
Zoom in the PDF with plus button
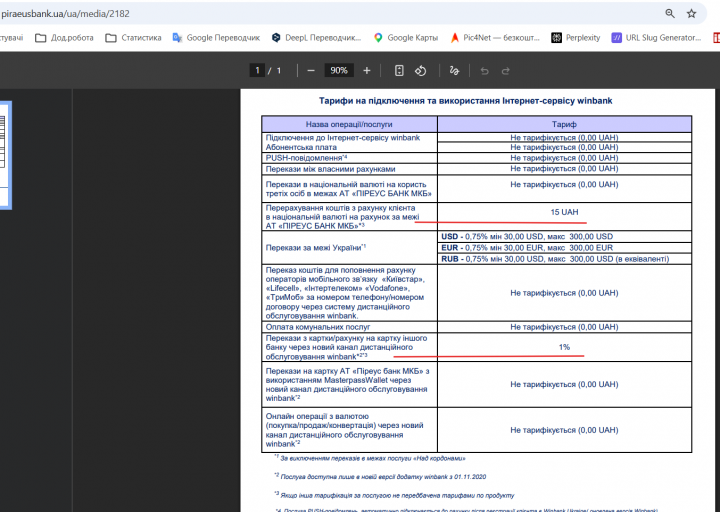(x=366, y=71)
